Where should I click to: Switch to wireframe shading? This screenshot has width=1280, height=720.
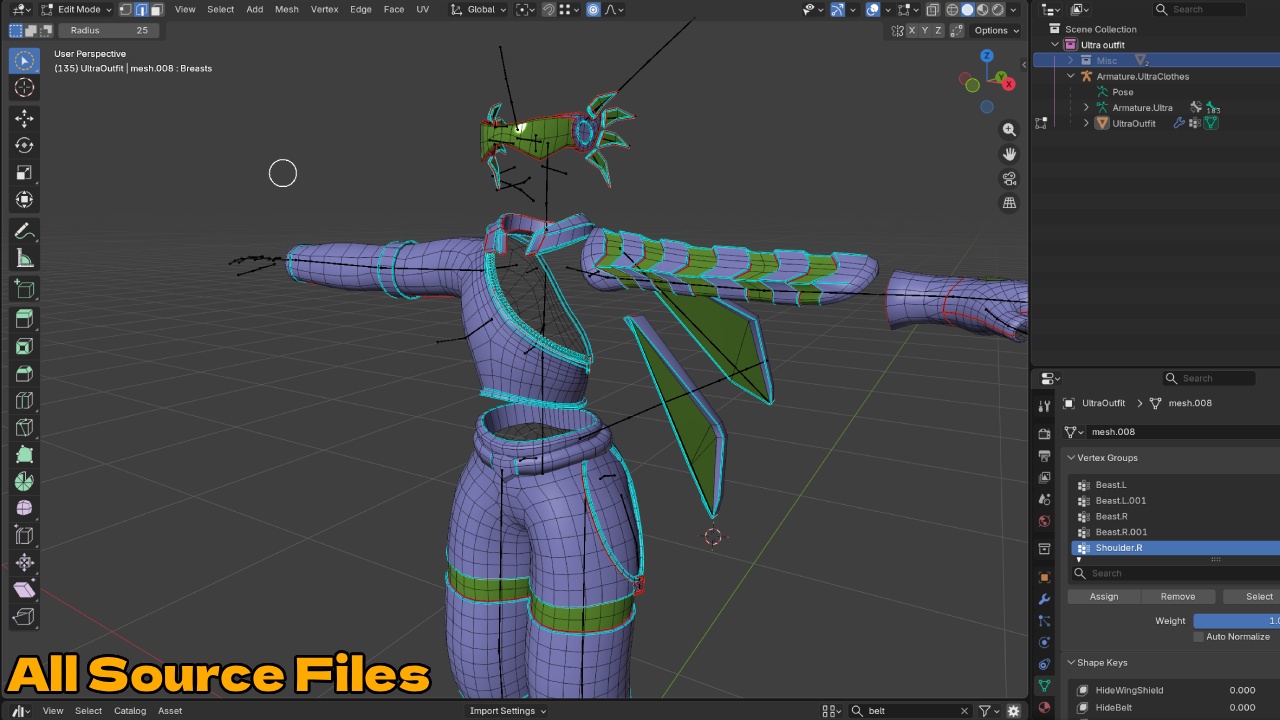tap(952, 9)
